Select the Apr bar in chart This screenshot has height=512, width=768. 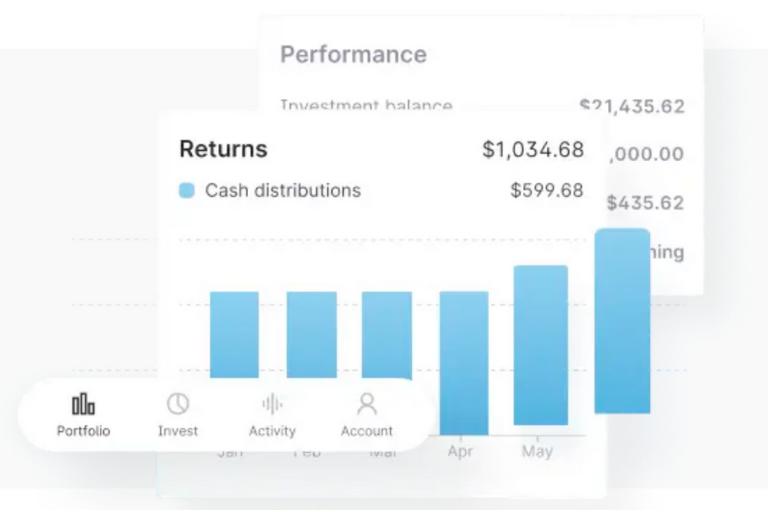[464, 363]
